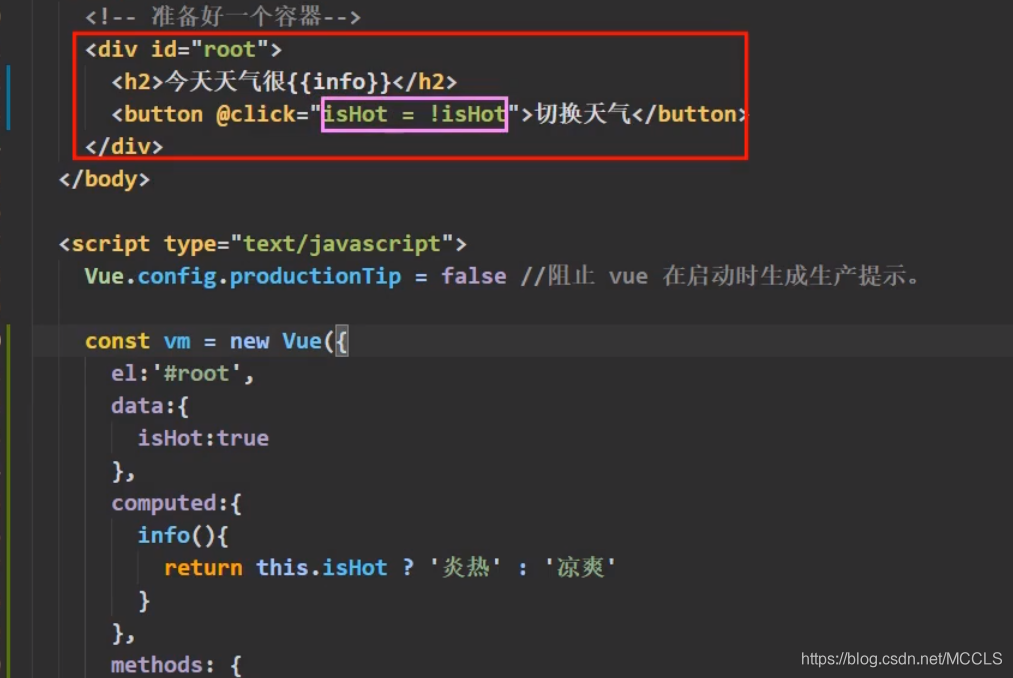Click the h2 line 今天天气很{{info}}
Viewport: 1013px width, 678px height.
284,82
